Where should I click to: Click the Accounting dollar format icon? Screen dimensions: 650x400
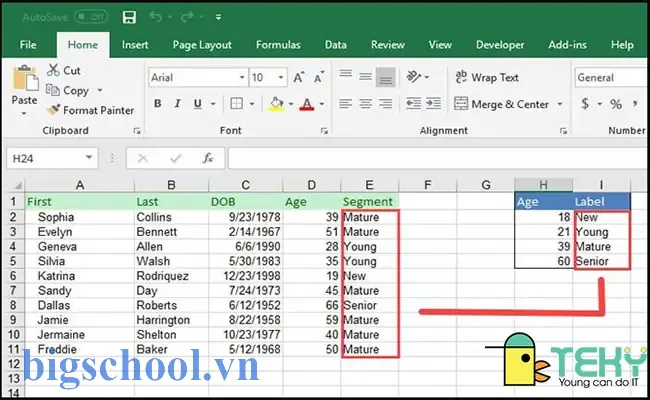click(585, 104)
